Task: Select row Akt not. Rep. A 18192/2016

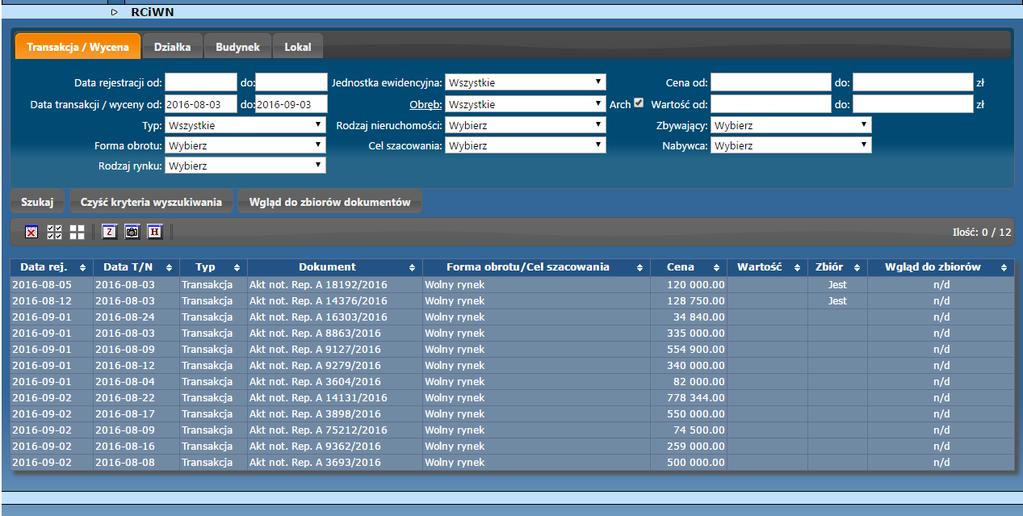Action: (512, 284)
